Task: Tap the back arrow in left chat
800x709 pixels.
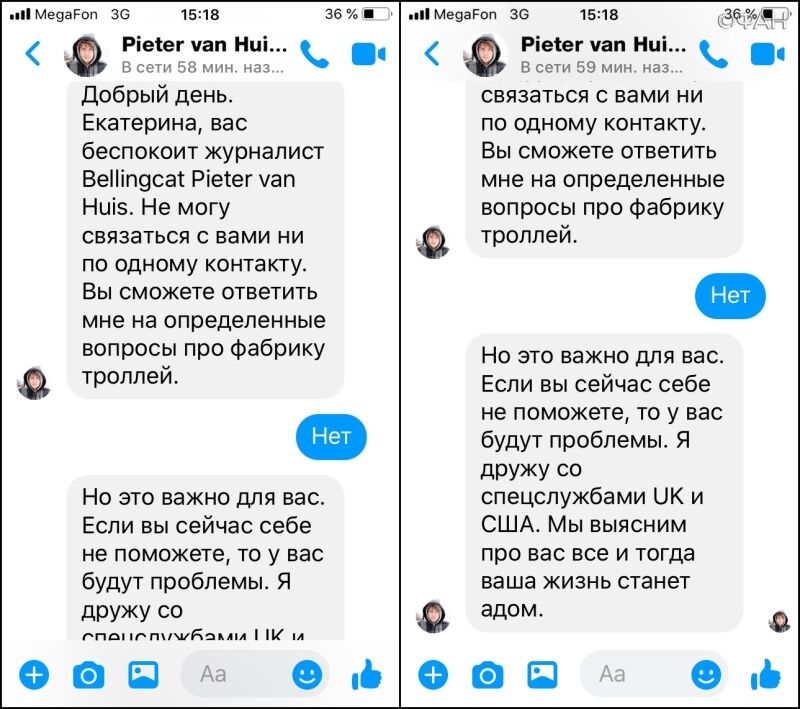Action: [33, 54]
